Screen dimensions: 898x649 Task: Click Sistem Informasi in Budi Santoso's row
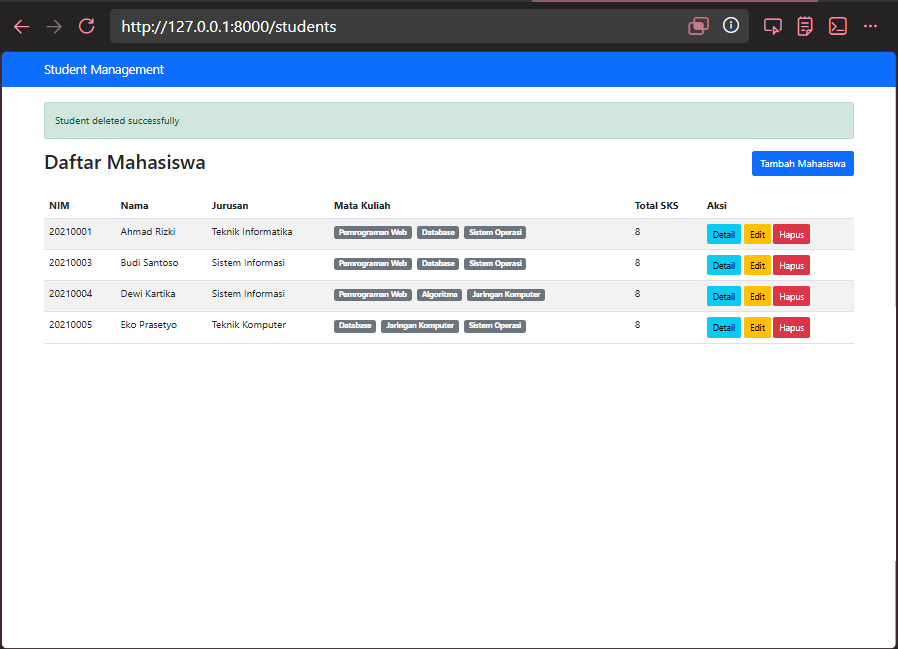[248, 263]
